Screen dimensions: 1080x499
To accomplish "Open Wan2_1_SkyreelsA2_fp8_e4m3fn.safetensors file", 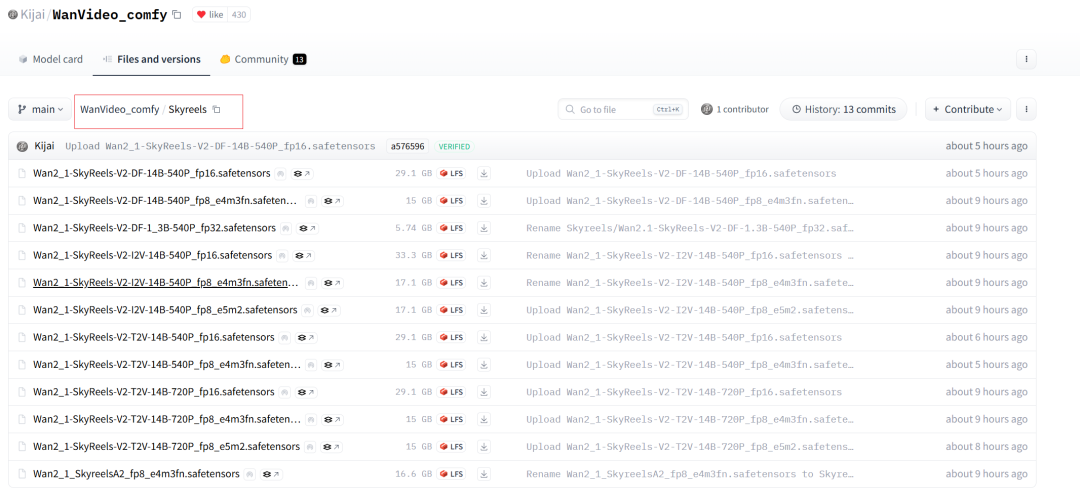I will [x=136, y=474].
